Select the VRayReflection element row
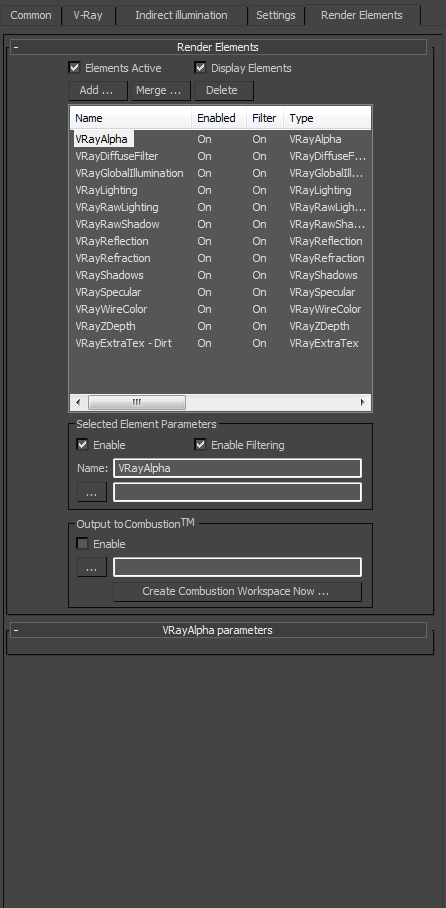Screen dimensions: 446x908 (x=220, y=241)
